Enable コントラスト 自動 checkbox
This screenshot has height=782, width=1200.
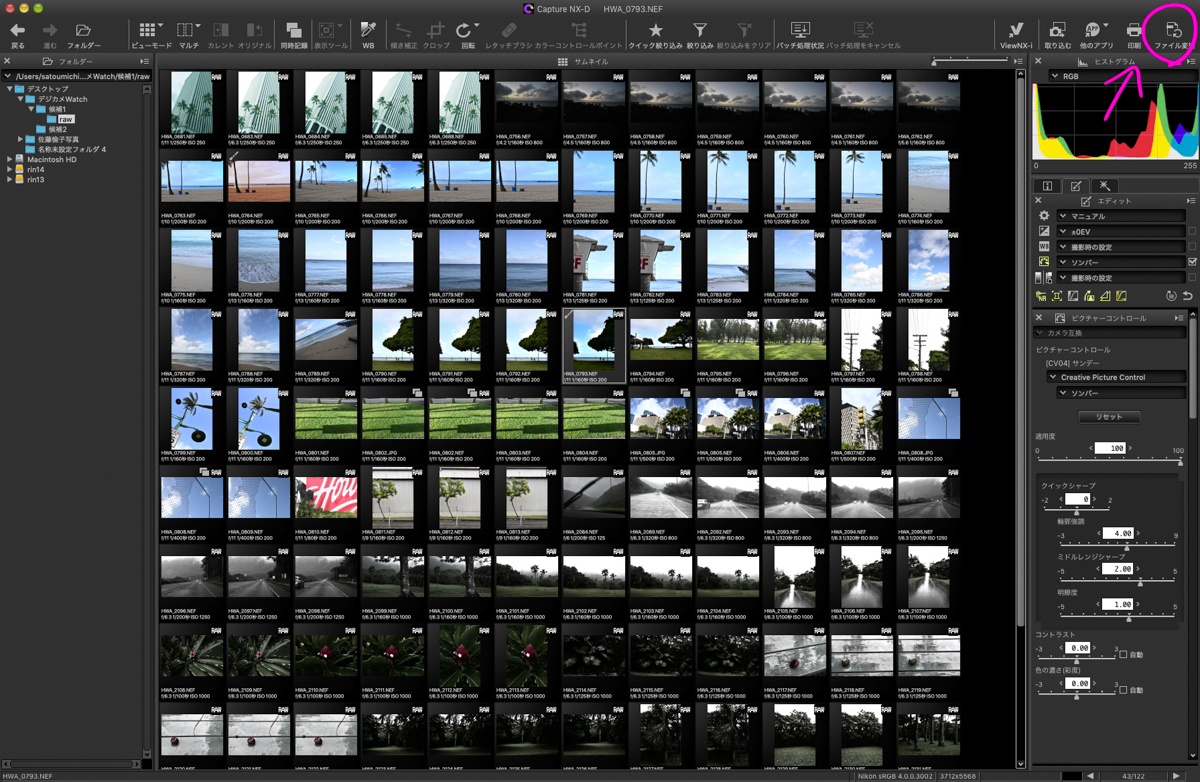(1124, 654)
